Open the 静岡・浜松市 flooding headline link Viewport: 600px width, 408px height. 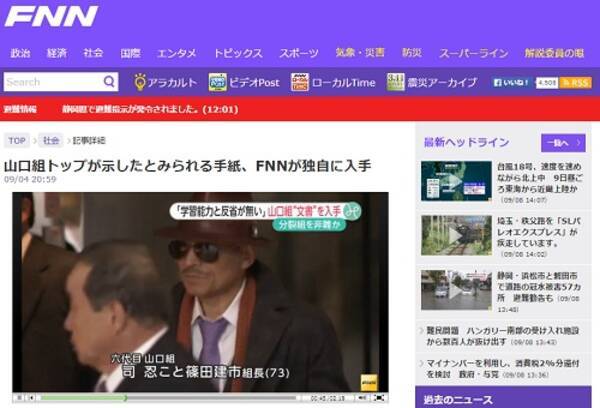[539, 287]
